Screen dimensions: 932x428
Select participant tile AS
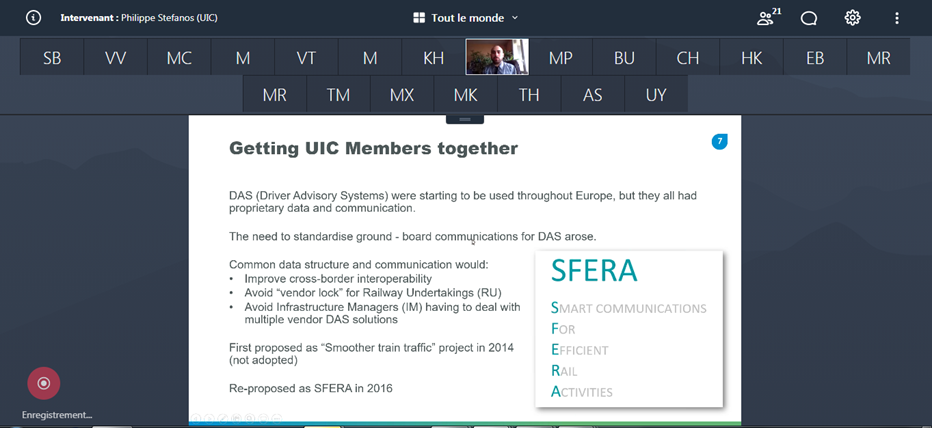coord(593,94)
